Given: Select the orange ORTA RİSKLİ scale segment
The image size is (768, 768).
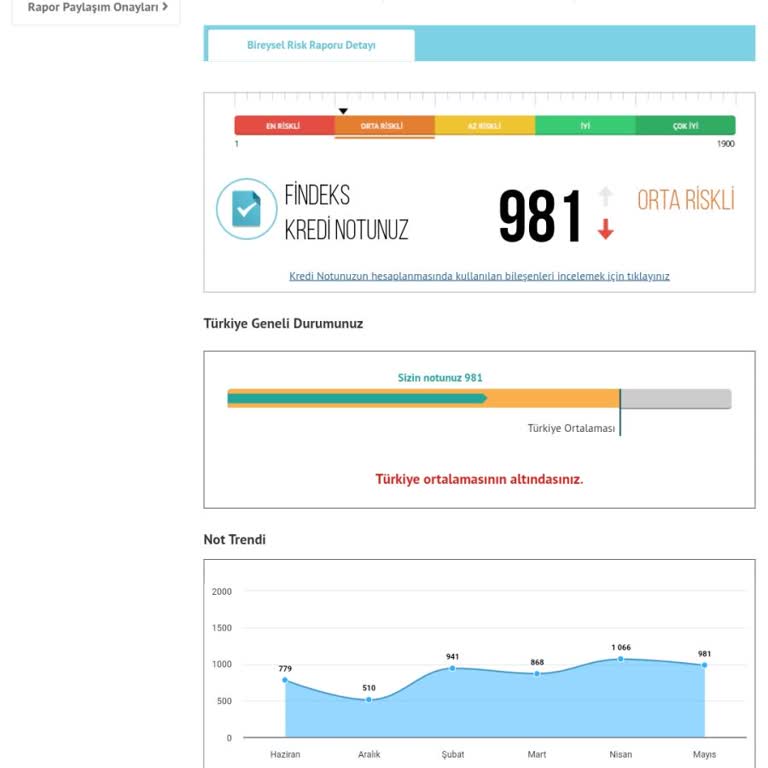Looking at the screenshot, I should pos(384,126).
